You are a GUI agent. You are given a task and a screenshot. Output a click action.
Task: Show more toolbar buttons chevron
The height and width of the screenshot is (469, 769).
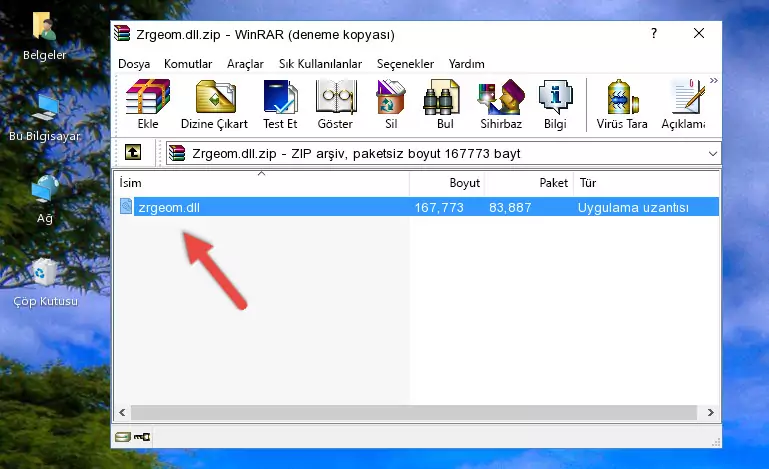point(714,80)
